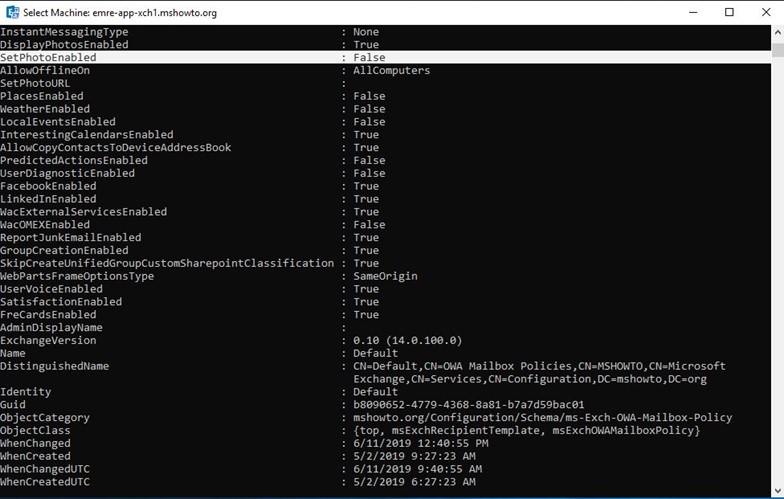This screenshot has height=499, width=784.
Task: Click the Exchange Management Shell title bar icon
Action: coord(12,12)
